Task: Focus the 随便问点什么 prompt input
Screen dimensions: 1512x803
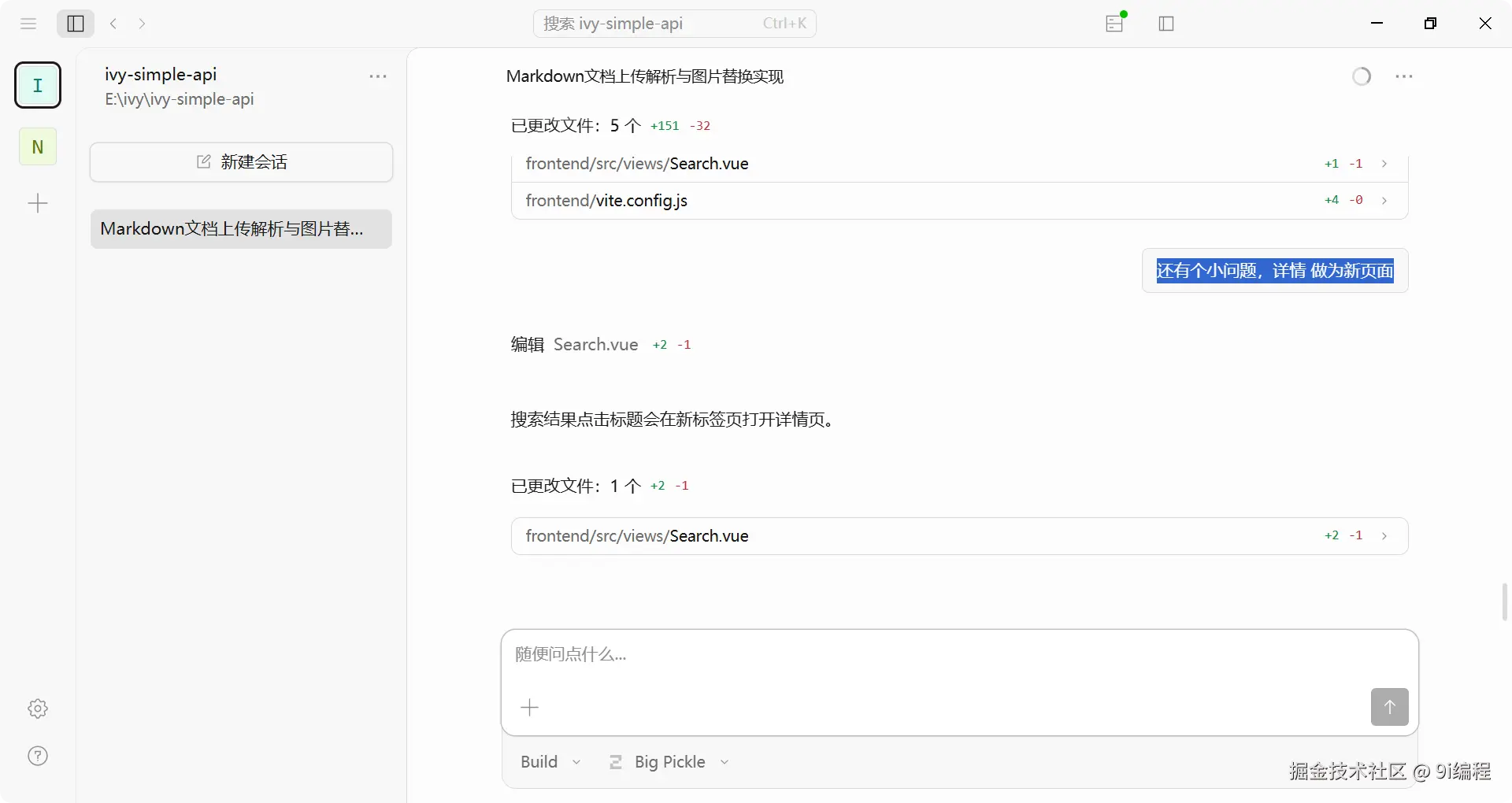Action: pyautogui.click(x=959, y=655)
